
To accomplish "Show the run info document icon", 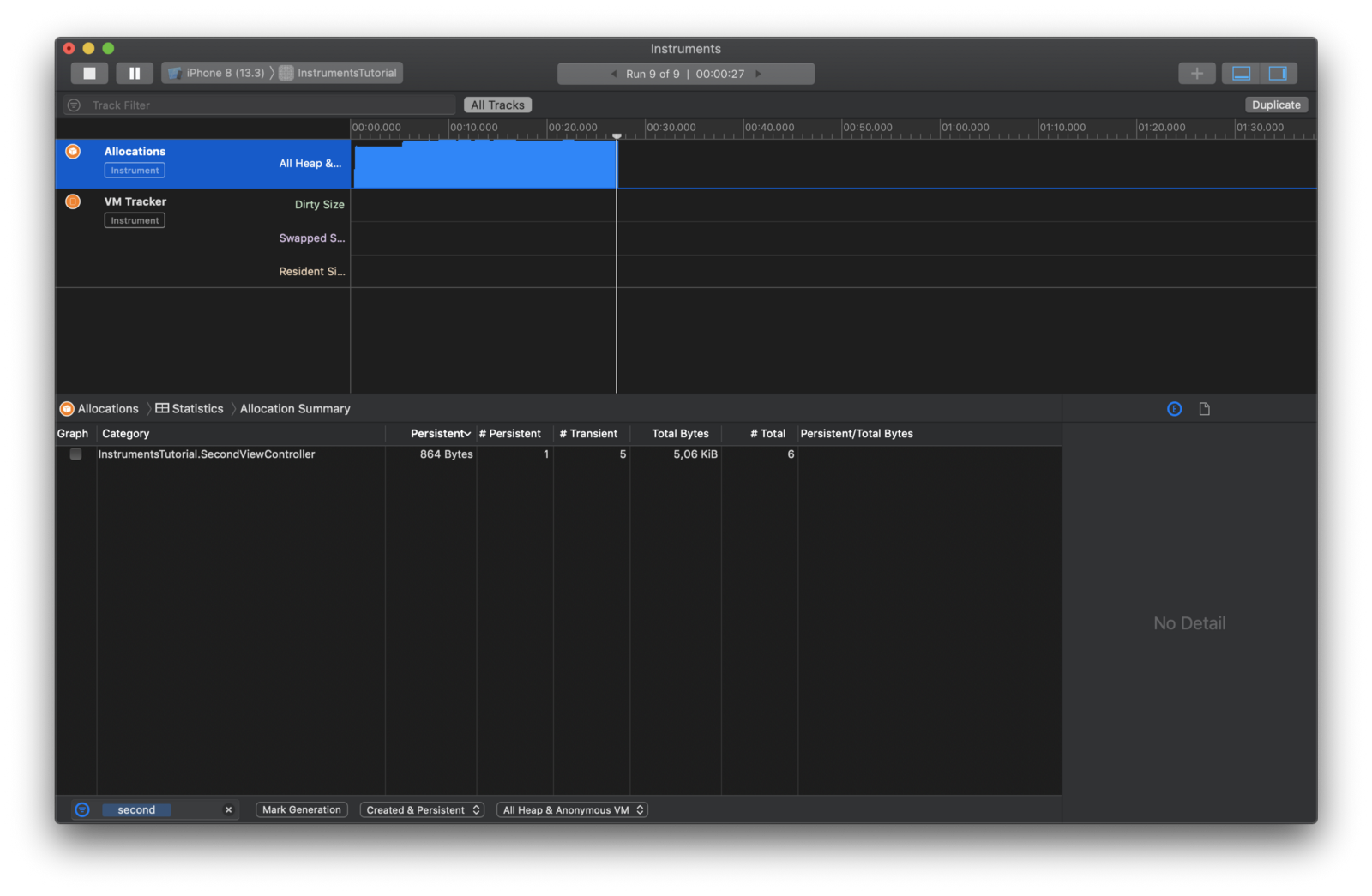I will [x=1205, y=409].
